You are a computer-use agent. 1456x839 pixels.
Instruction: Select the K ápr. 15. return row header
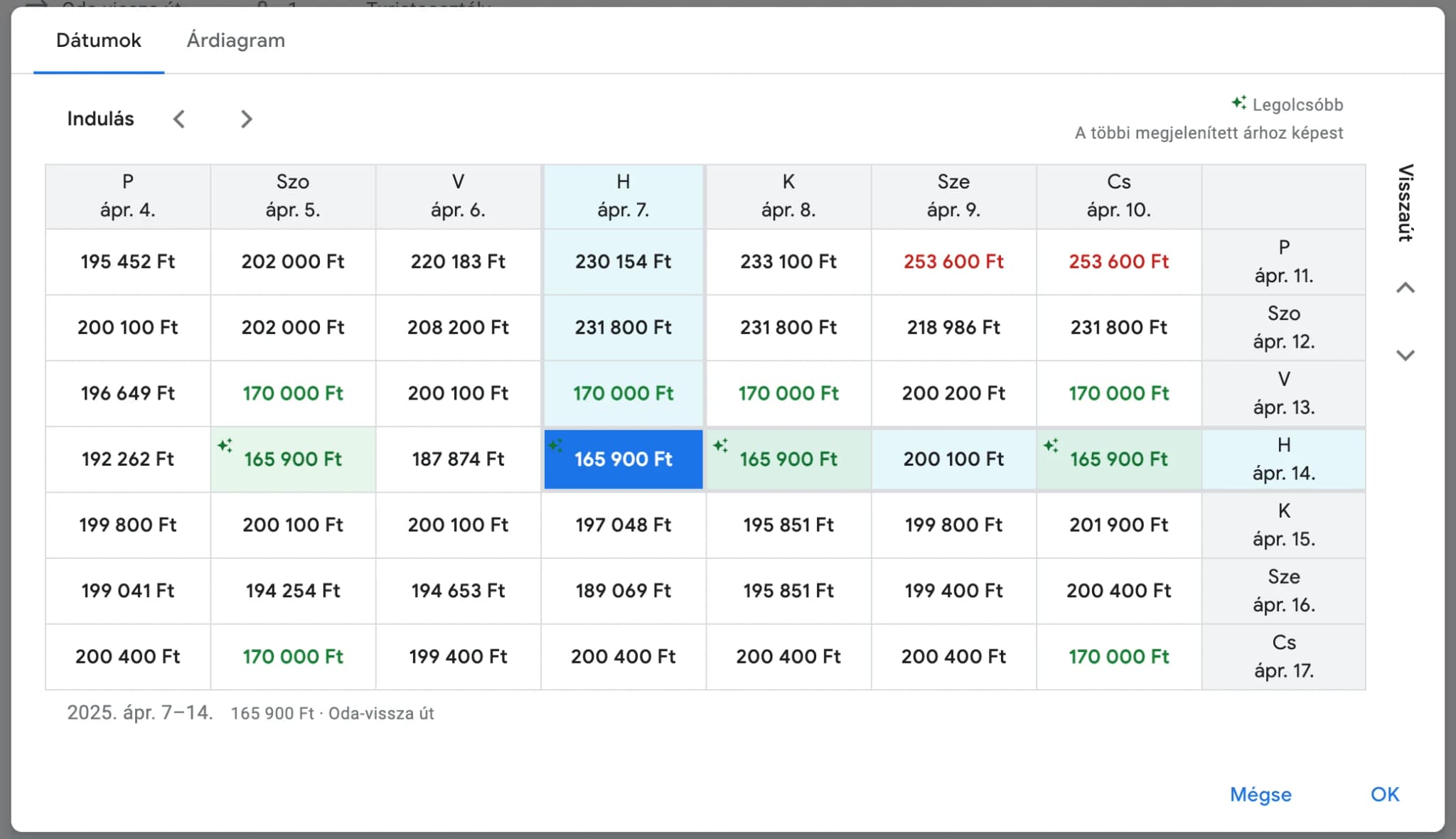point(1284,525)
